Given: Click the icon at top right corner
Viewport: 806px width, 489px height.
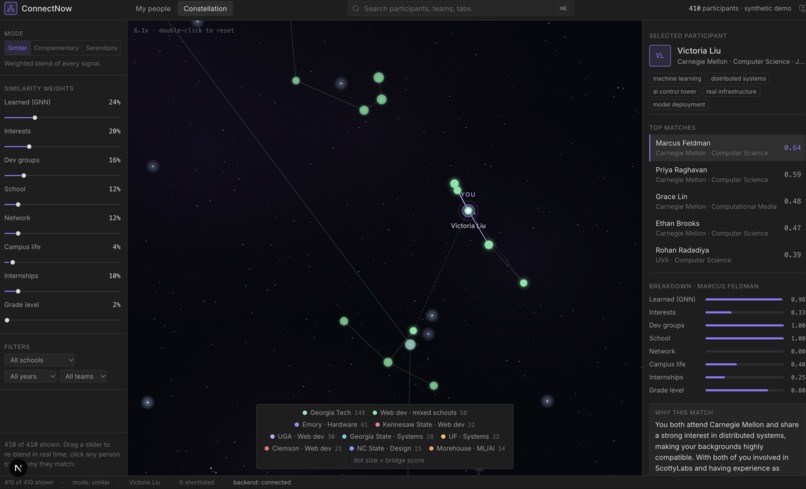Looking at the screenshot, I should click(801, 9).
